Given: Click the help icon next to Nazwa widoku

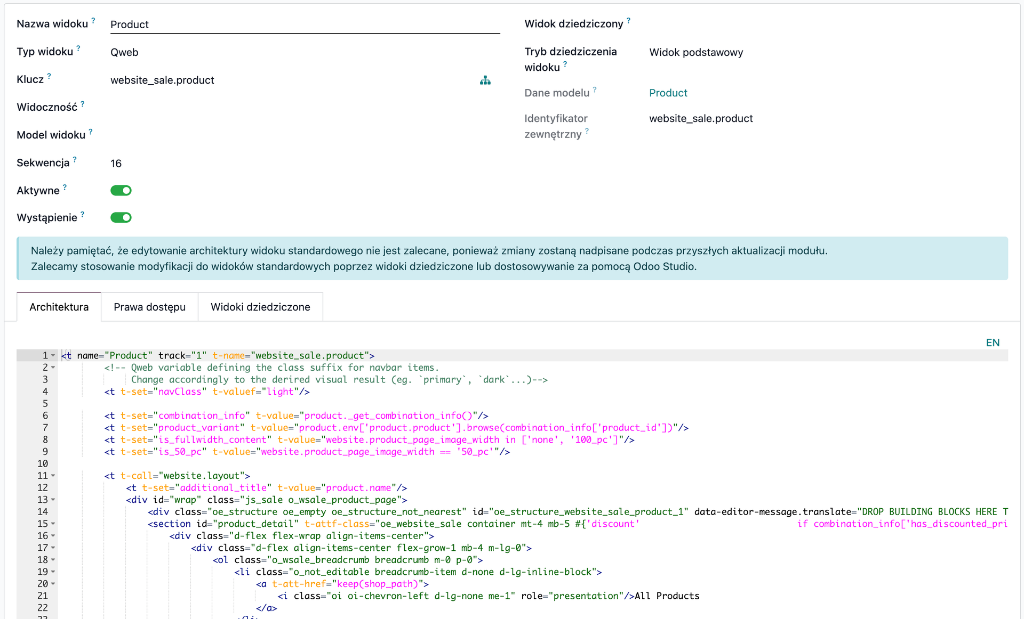Looking at the screenshot, I should (93, 21).
